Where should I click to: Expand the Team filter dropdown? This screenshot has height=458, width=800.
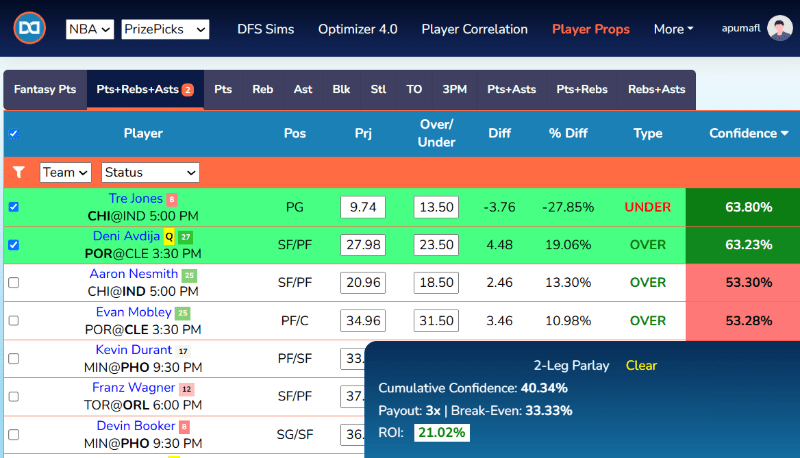[x=65, y=172]
